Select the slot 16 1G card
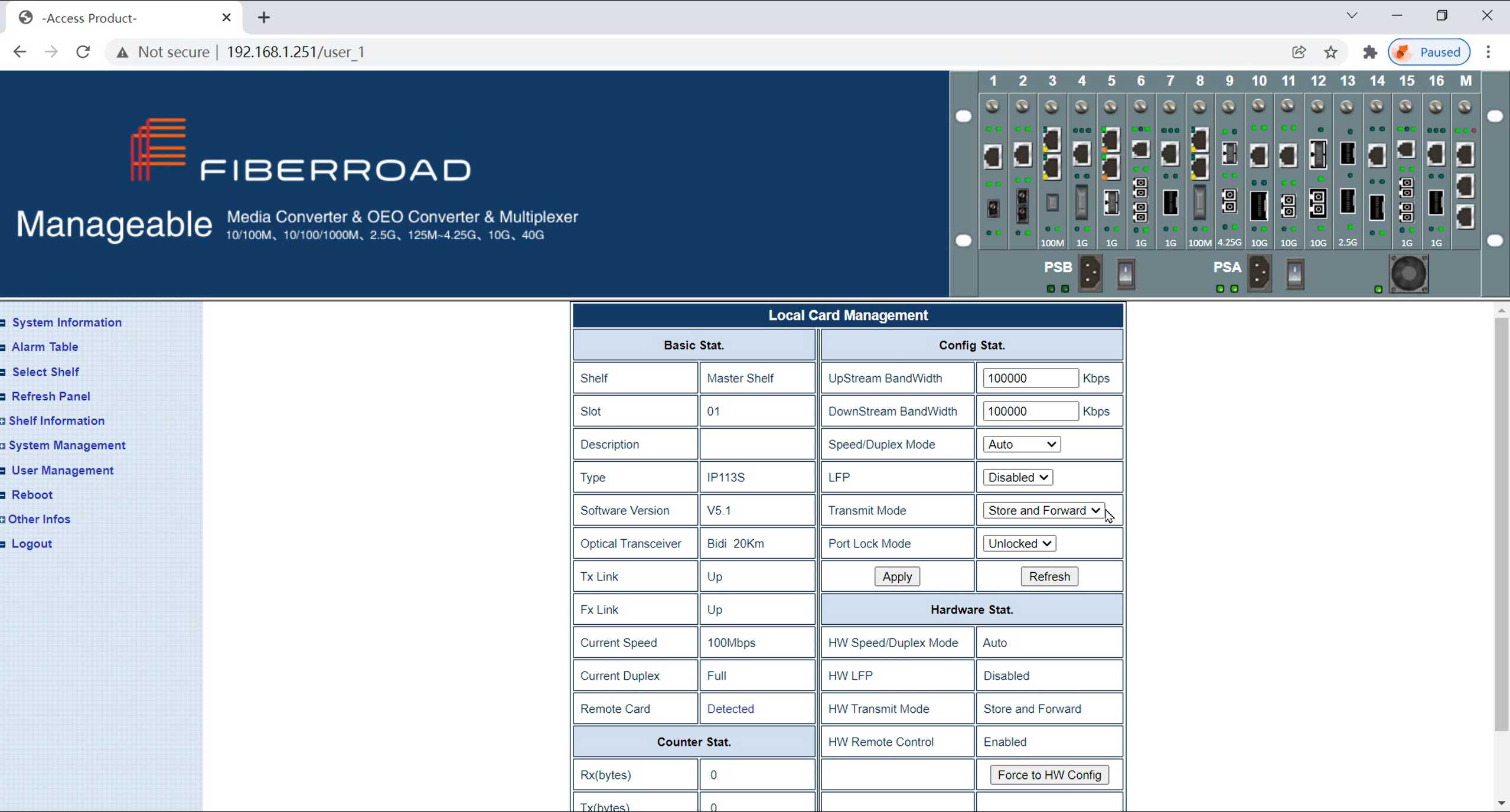Screen dimensions: 1510x812 [x=1436, y=171]
